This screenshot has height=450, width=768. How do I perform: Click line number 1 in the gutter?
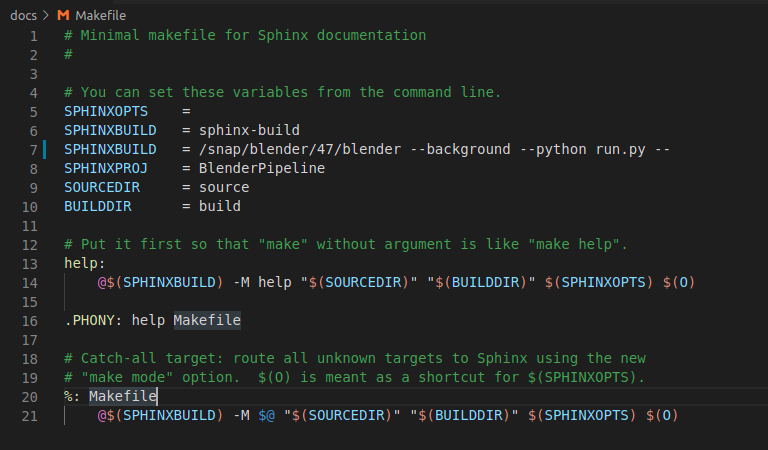click(x=33, y=36)
